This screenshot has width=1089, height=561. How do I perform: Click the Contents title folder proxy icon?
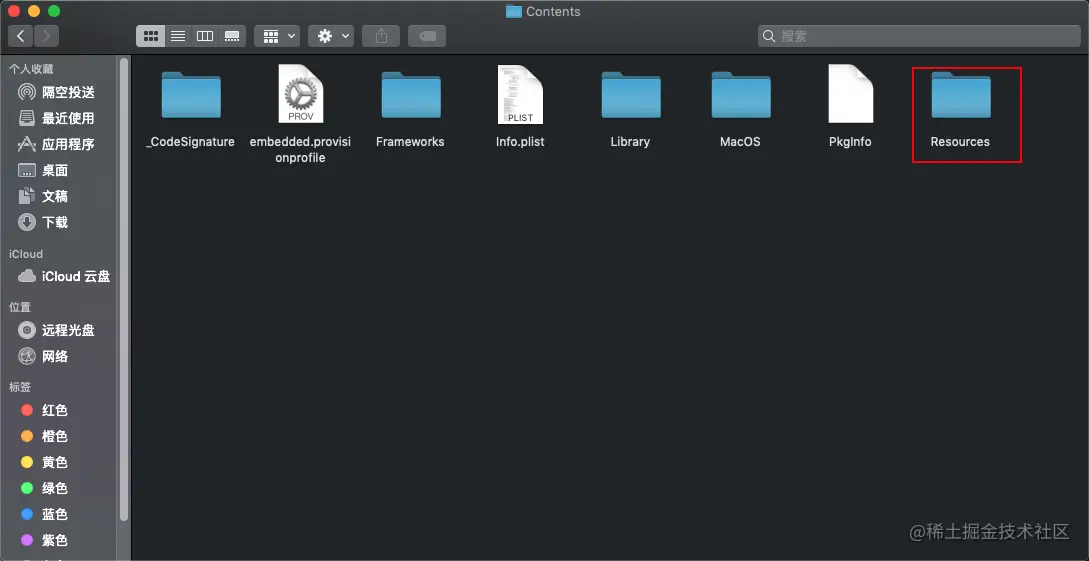point(514,11)
